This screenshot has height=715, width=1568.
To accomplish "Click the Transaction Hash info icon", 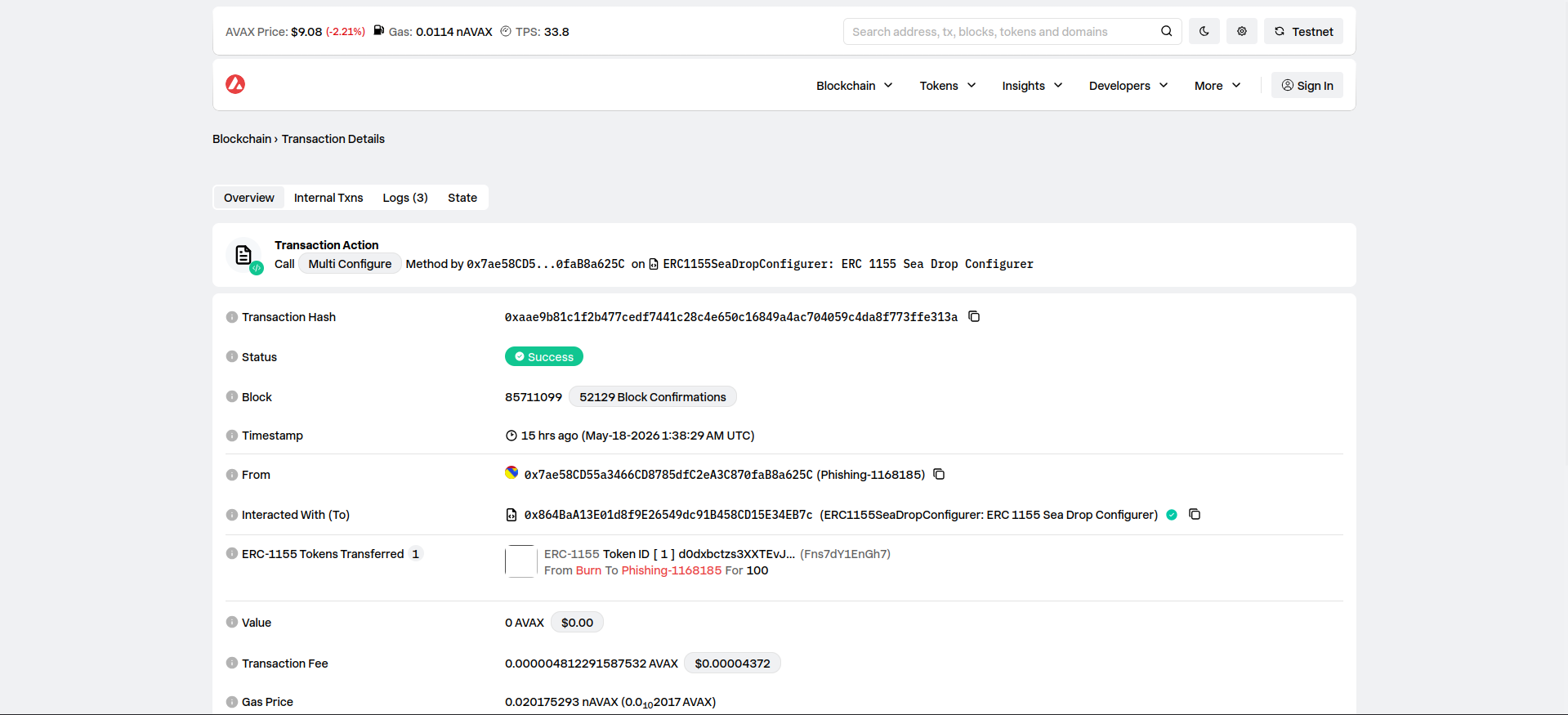I will pos(232,317).
